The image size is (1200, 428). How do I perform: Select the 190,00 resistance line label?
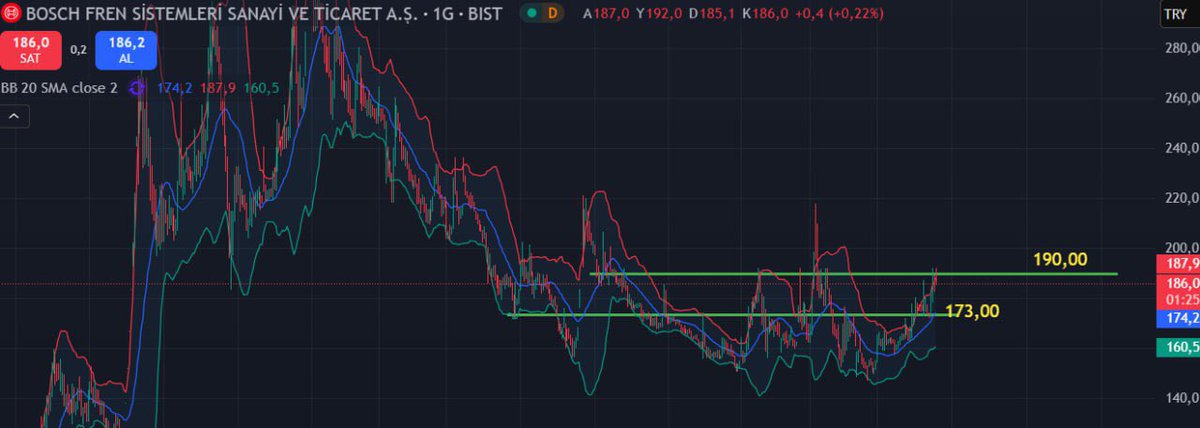point(1060,259)
